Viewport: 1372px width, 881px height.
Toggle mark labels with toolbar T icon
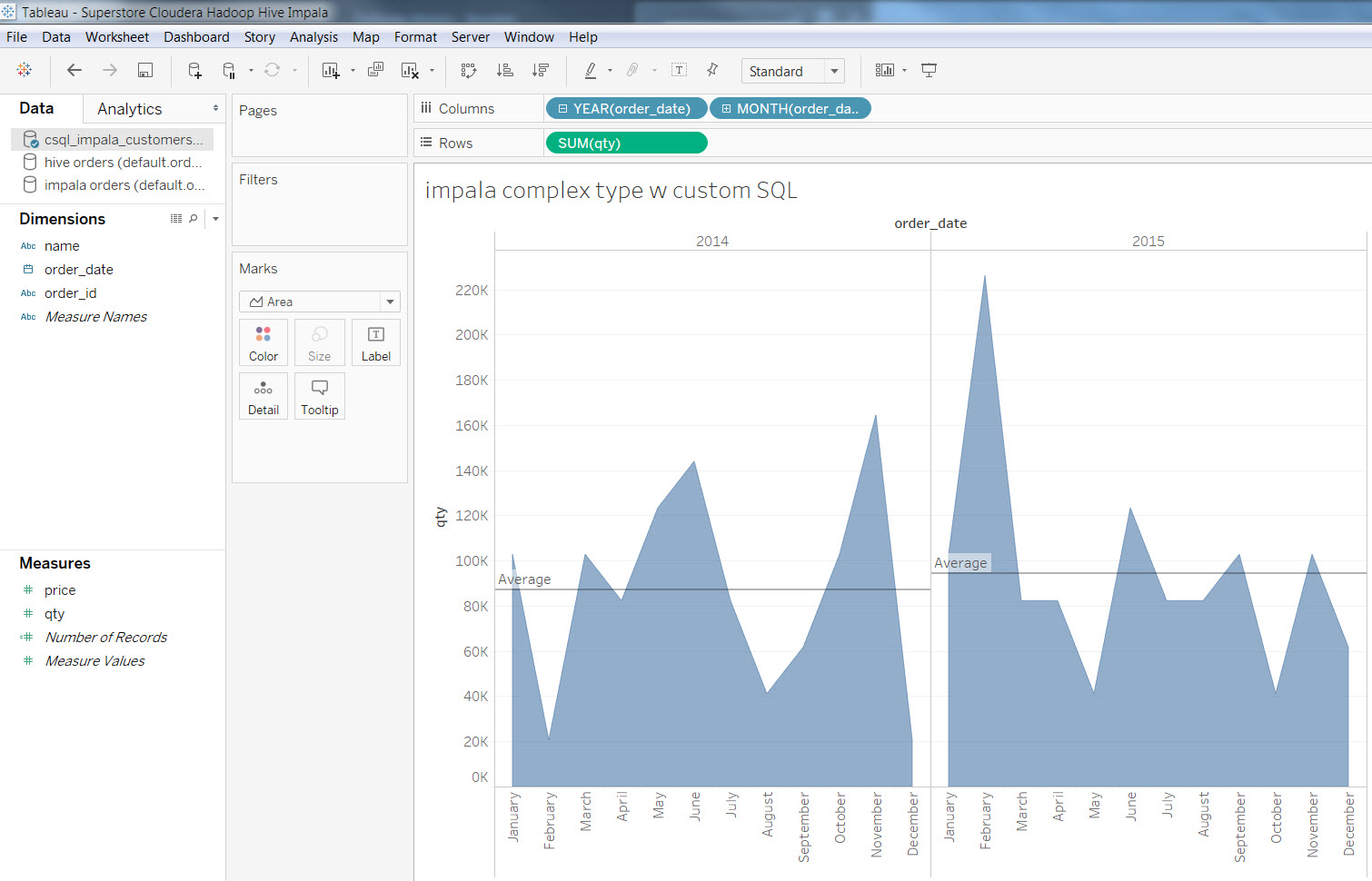coord(679,71)
